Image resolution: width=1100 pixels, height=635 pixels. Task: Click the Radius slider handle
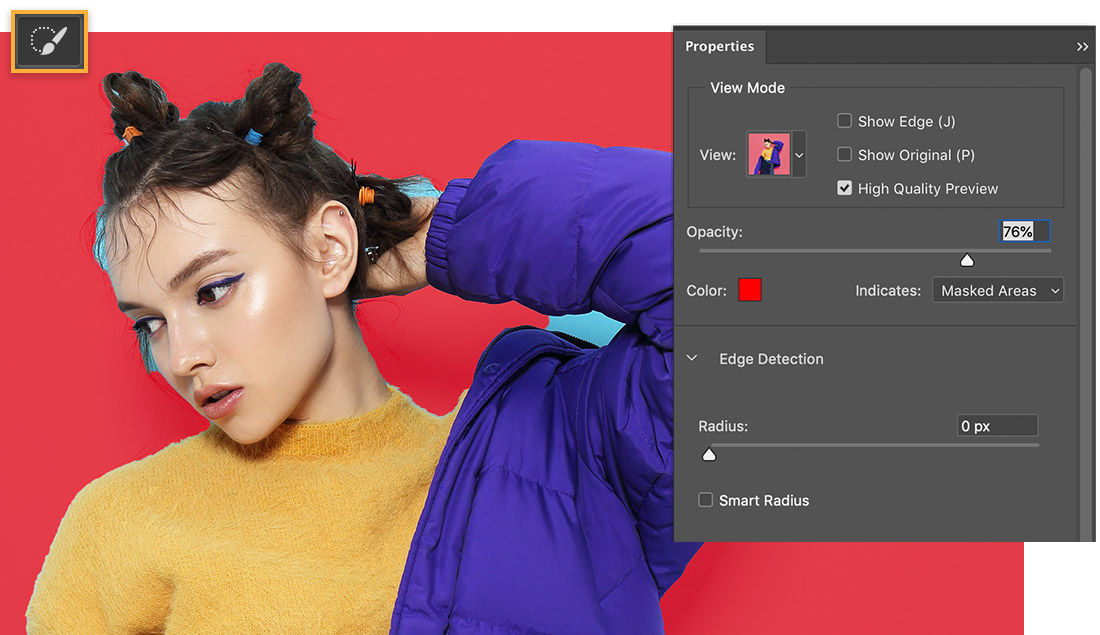pyautogui.click(x=709, y=454)
